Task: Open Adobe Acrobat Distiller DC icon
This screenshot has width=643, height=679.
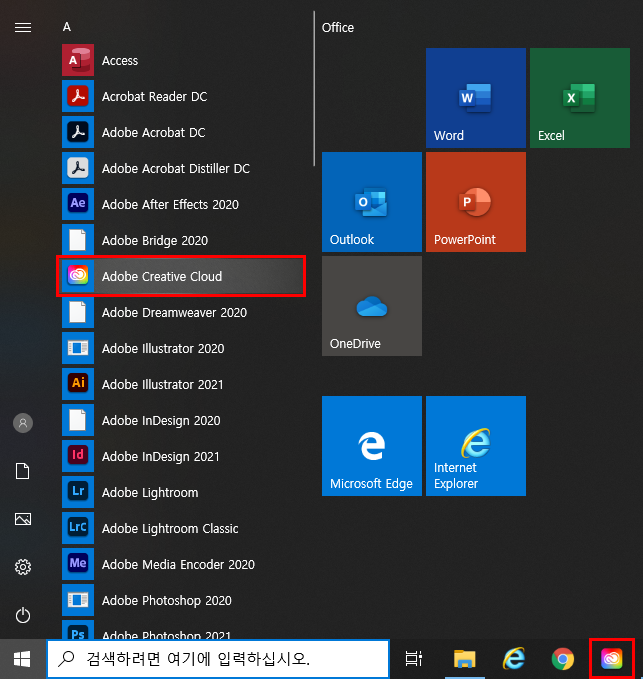Action: click(78, 168)
